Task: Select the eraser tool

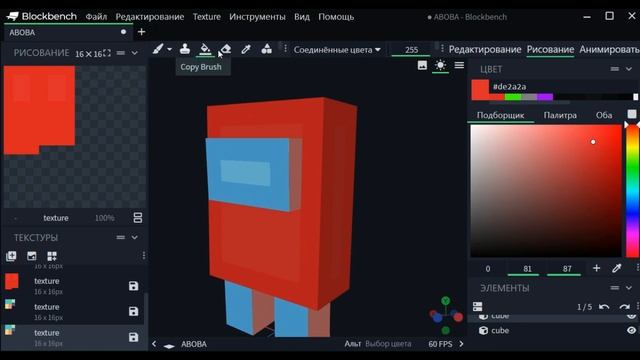Action: coord(225,49)
